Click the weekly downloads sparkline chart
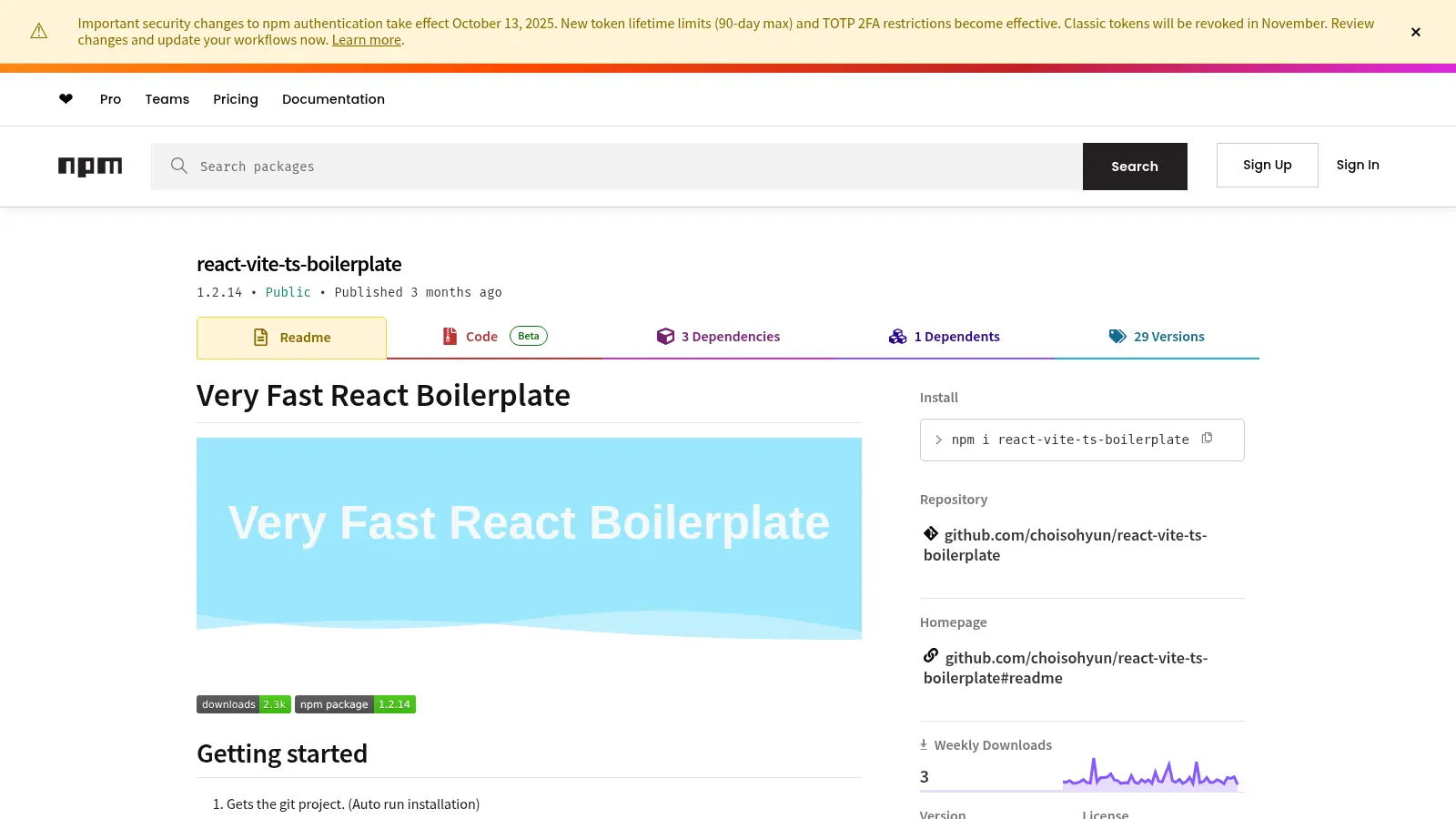1456x819 pixels. 1150,773
